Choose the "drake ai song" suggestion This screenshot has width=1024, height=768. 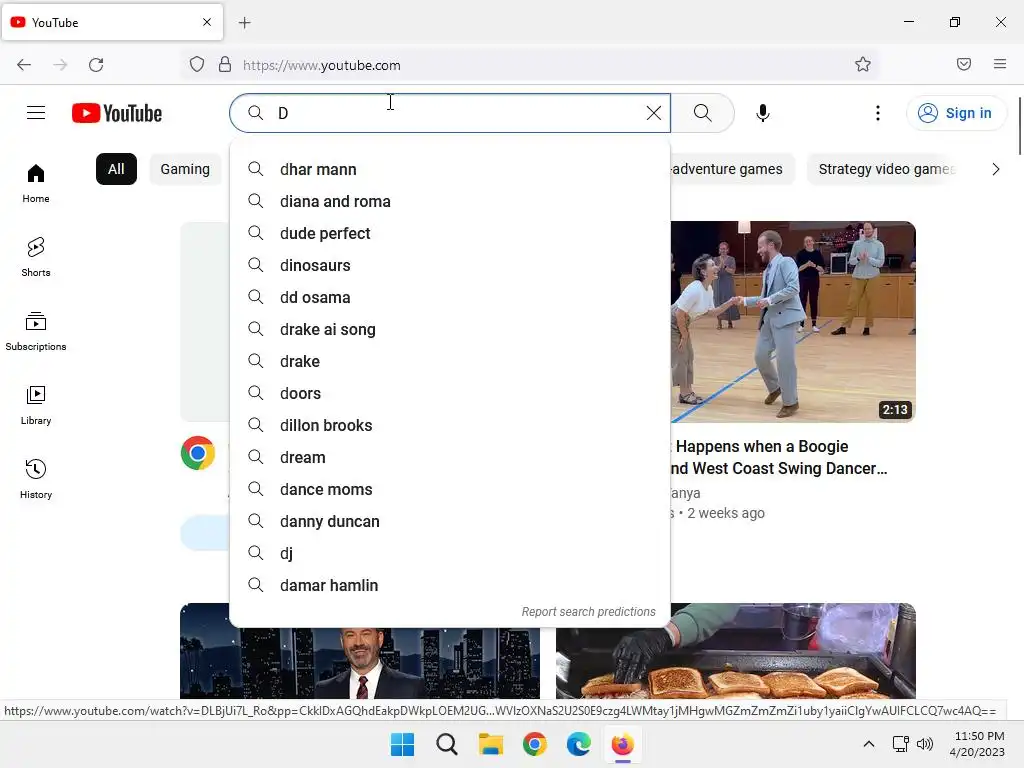[450, 329]
